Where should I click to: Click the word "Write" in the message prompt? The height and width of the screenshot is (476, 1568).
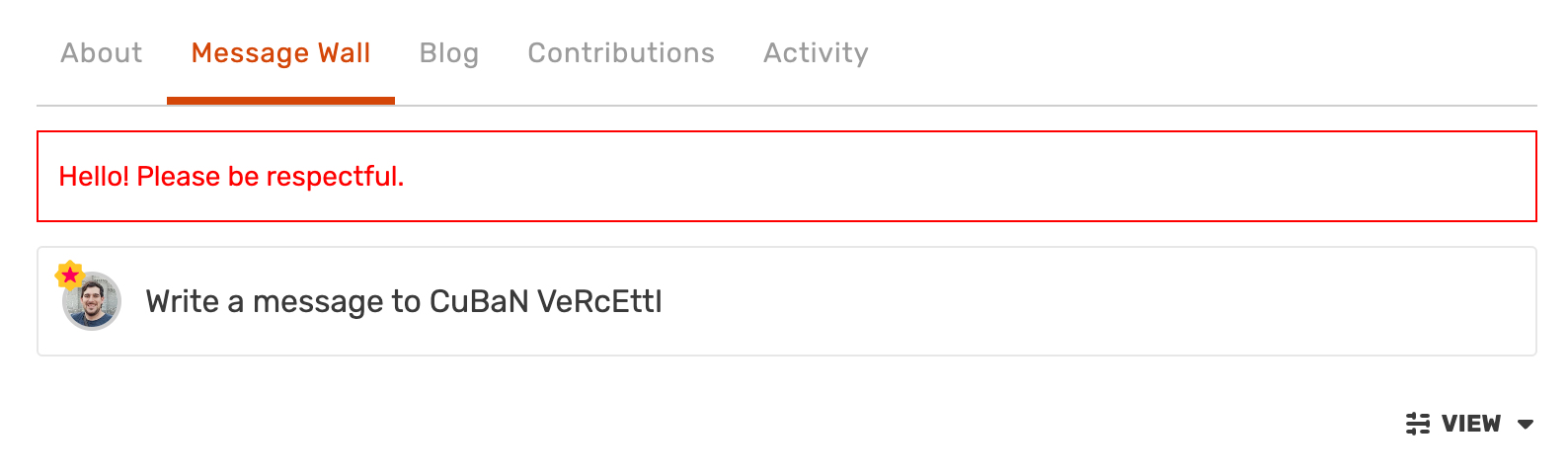click(x=183, y=301)
